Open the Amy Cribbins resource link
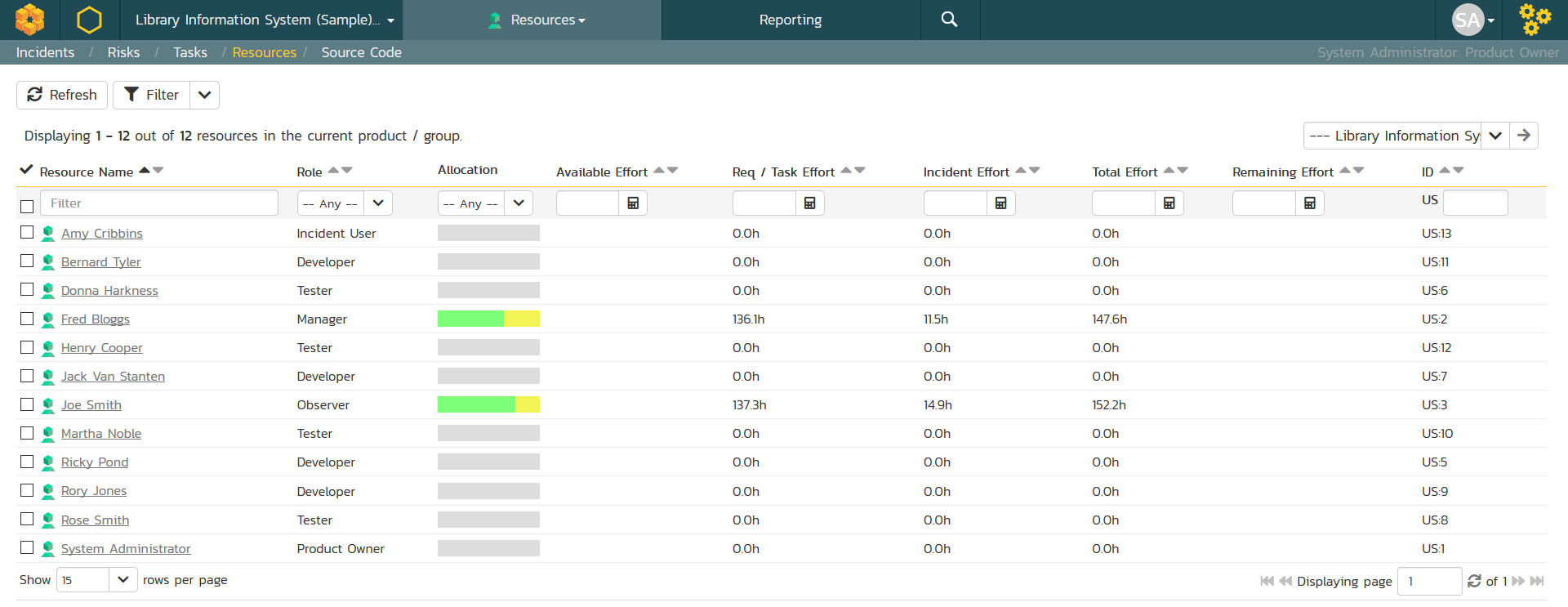 click(x=101, y=234)
